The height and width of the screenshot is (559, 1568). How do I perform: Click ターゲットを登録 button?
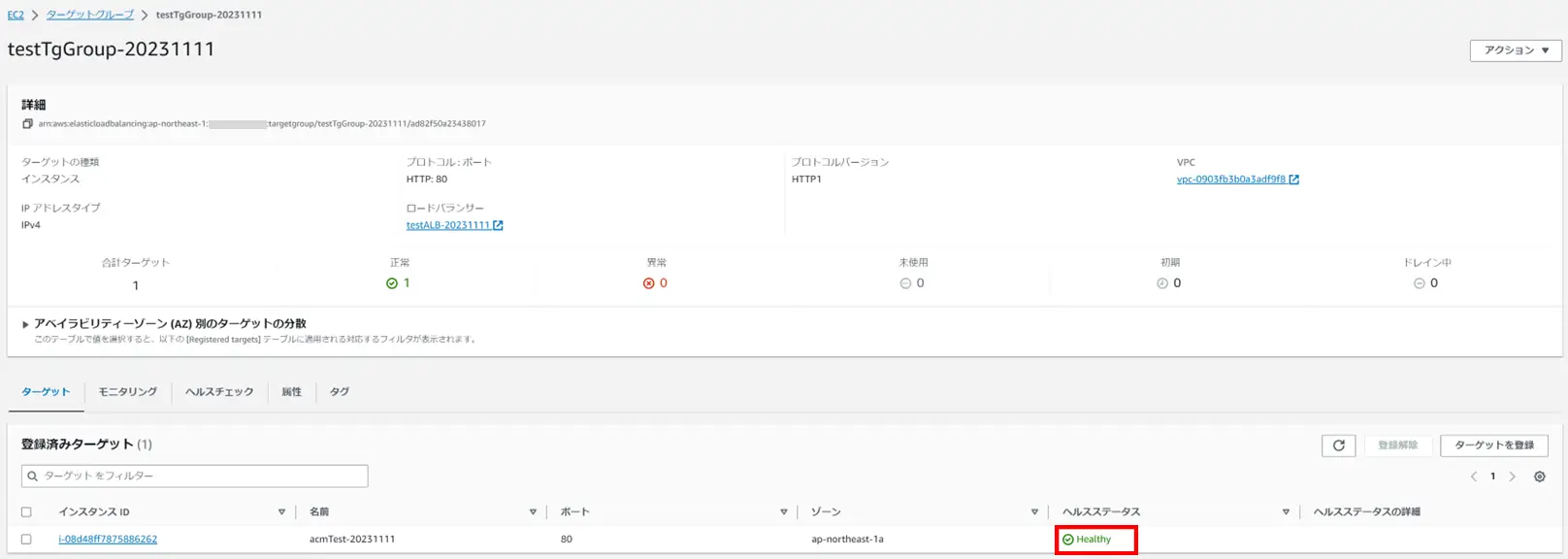pos(1494,444)
